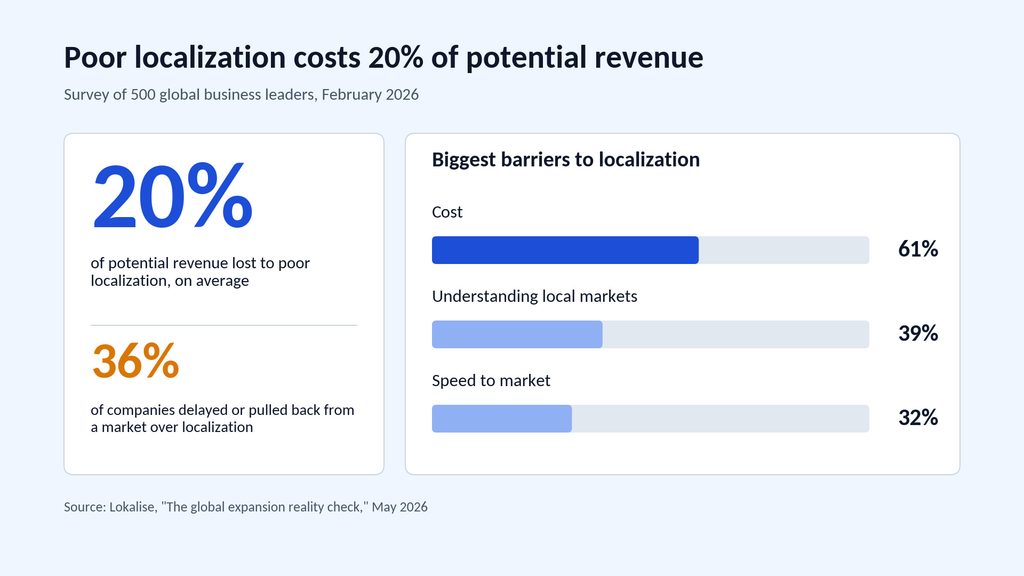
Task: Click the text "of potential revenue lost to poor localization, on average"
Action: point(200,272)
